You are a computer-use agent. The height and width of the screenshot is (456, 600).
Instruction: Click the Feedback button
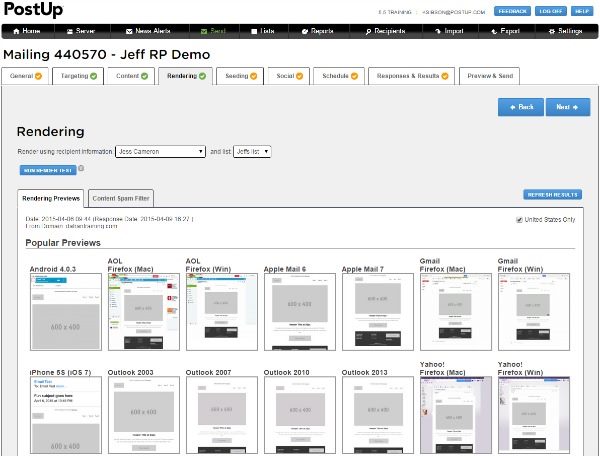coord(512,11)
